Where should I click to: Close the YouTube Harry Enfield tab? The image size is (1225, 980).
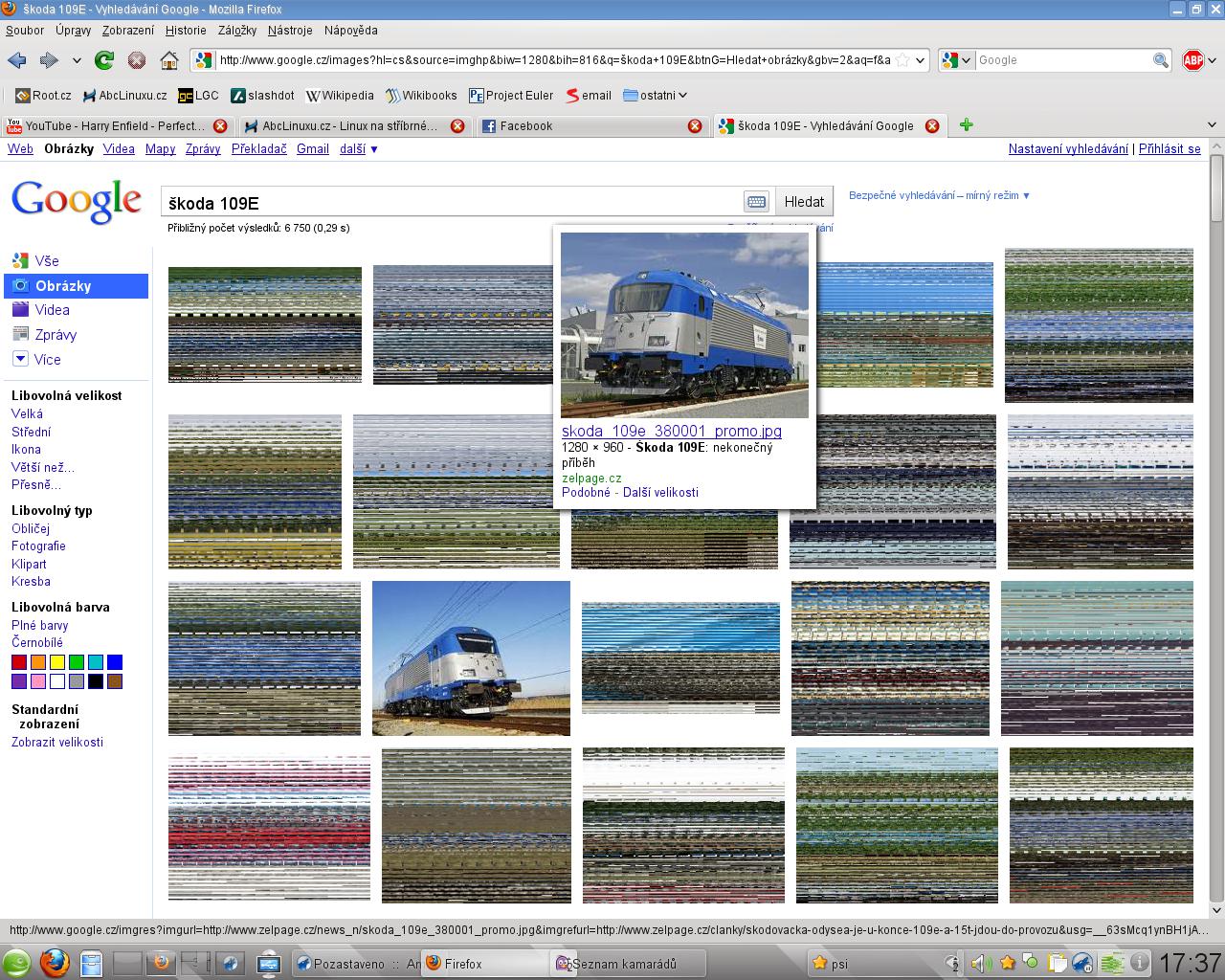pyautogui.click(x=220, y=125)
